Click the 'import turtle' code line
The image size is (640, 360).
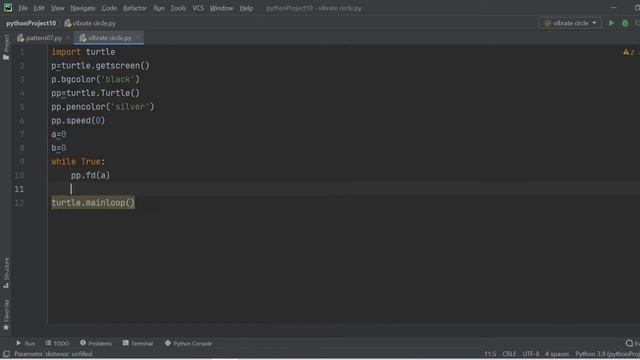(83, 52)
